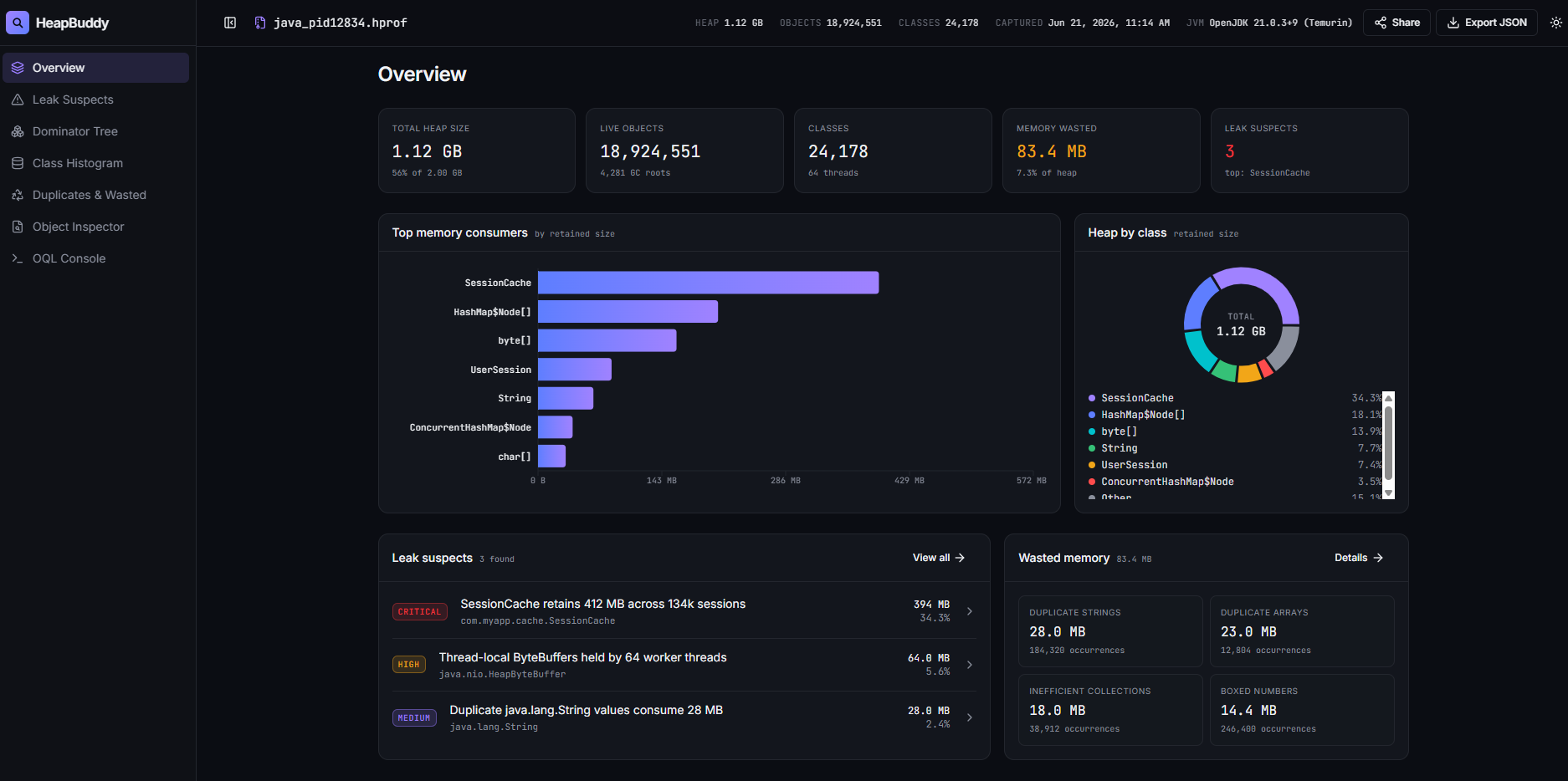1568x781 pixels.
Task: Click the Share button
Action: click(x=1396, y=23)
